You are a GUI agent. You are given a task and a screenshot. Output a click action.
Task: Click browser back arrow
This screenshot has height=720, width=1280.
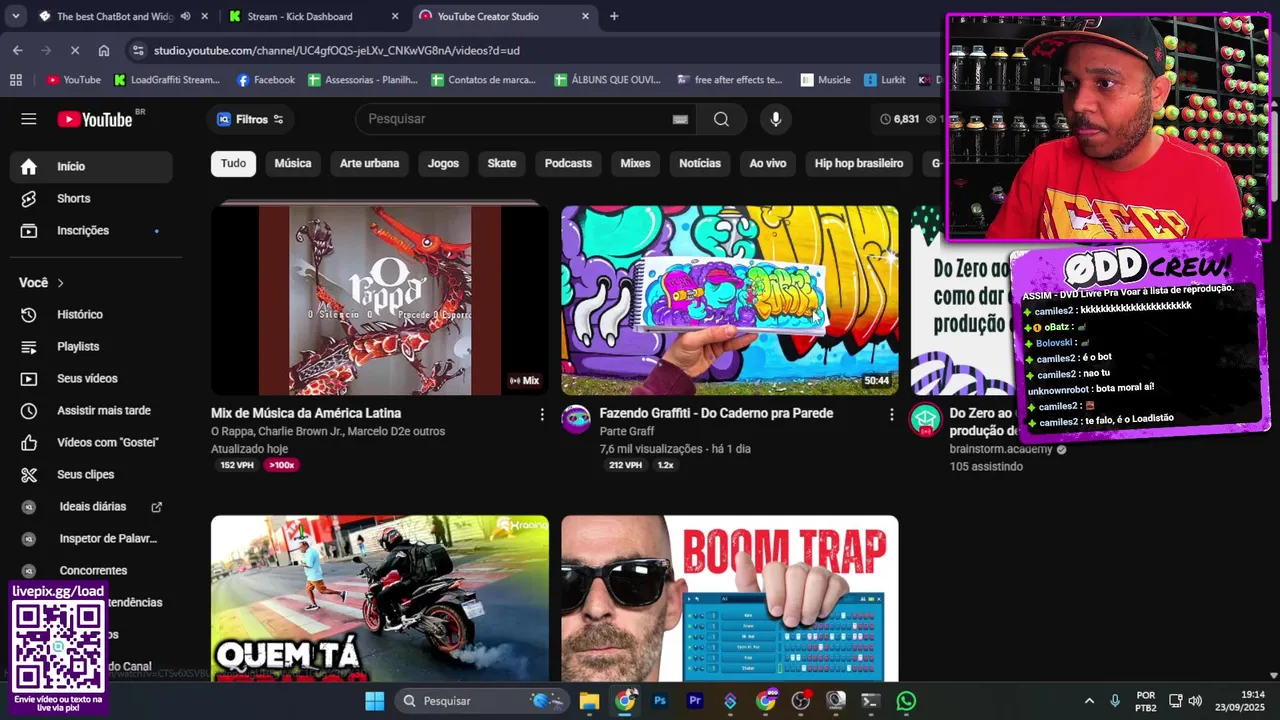(x=17, y=50)
